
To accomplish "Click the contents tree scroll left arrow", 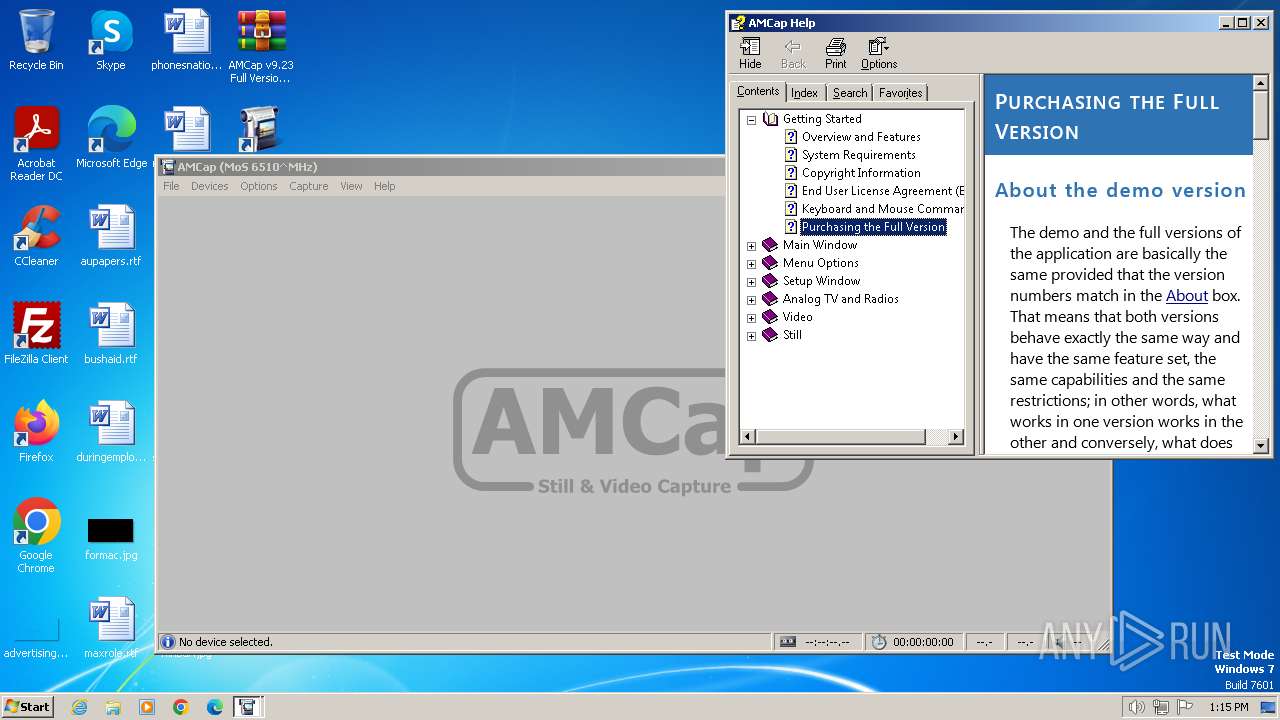I will 748,437.
